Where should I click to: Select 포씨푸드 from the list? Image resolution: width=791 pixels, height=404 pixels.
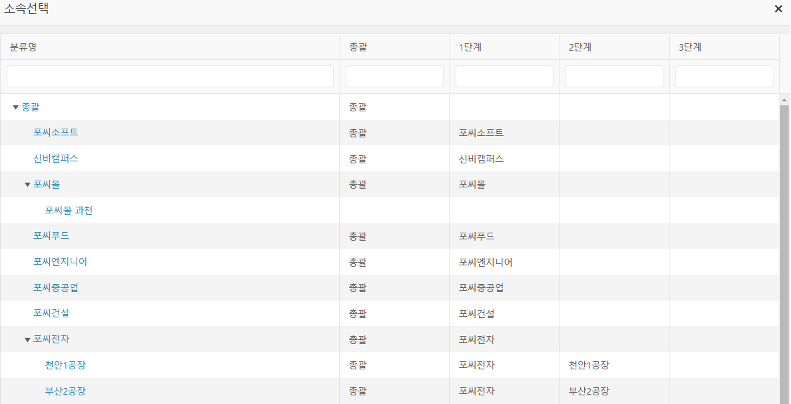(x=51, y=236)
